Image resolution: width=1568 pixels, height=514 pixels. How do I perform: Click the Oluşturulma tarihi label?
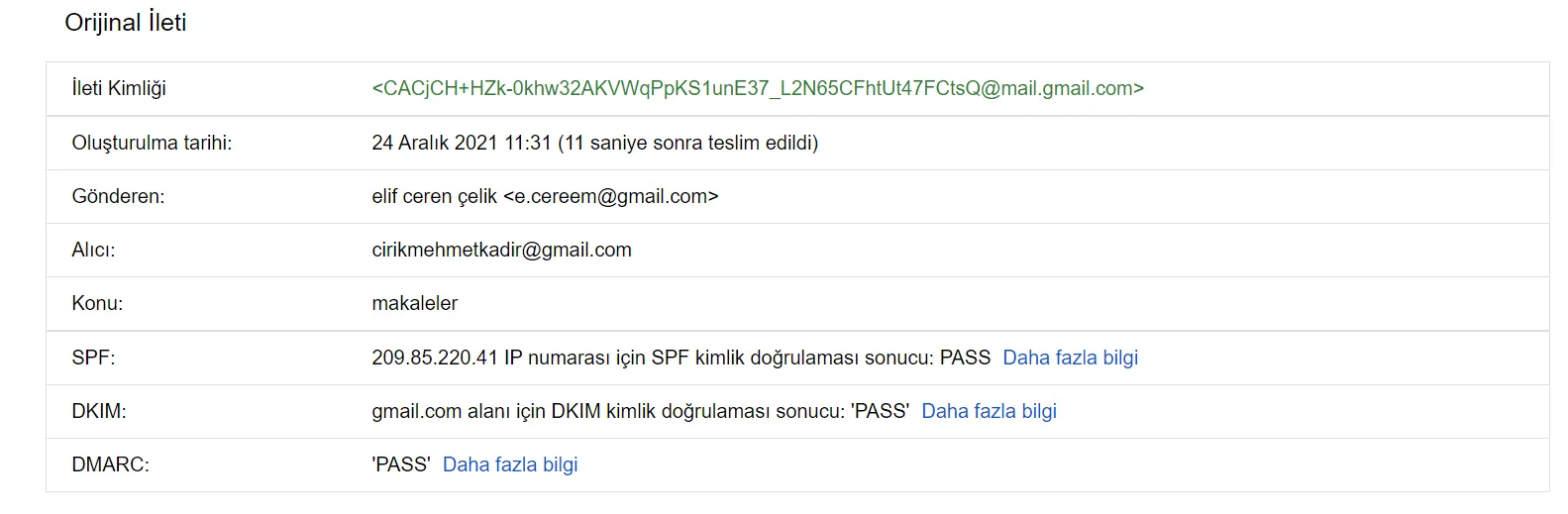(152, 143)
